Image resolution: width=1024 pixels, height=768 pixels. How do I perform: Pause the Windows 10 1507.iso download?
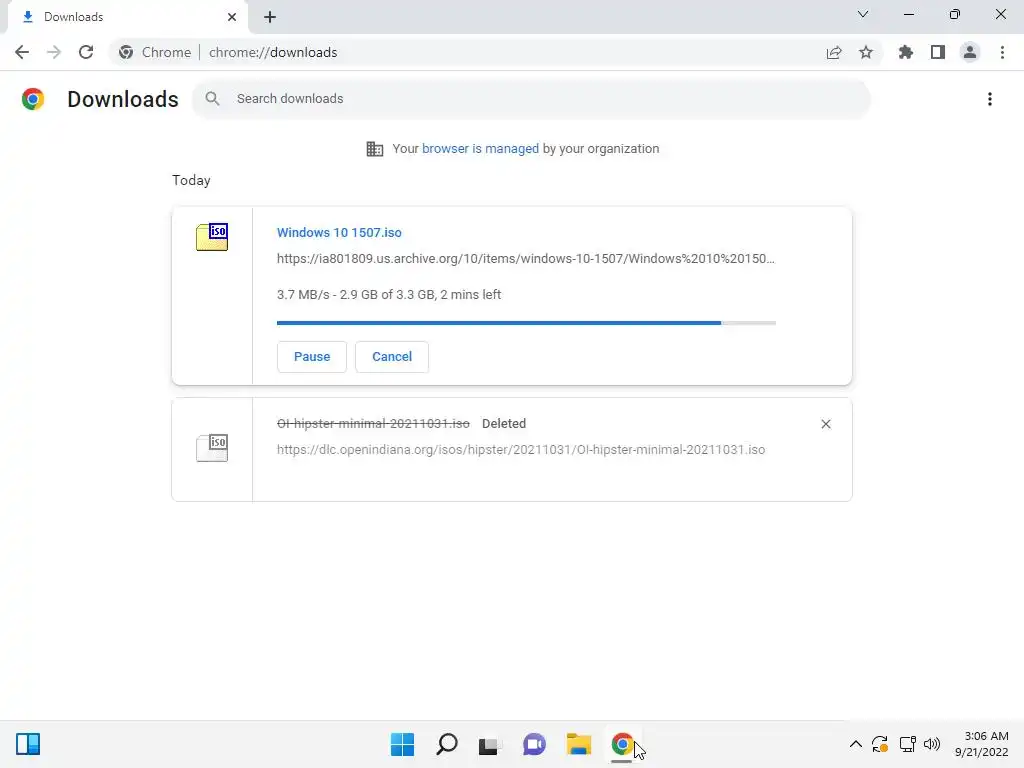click(312, 357)
